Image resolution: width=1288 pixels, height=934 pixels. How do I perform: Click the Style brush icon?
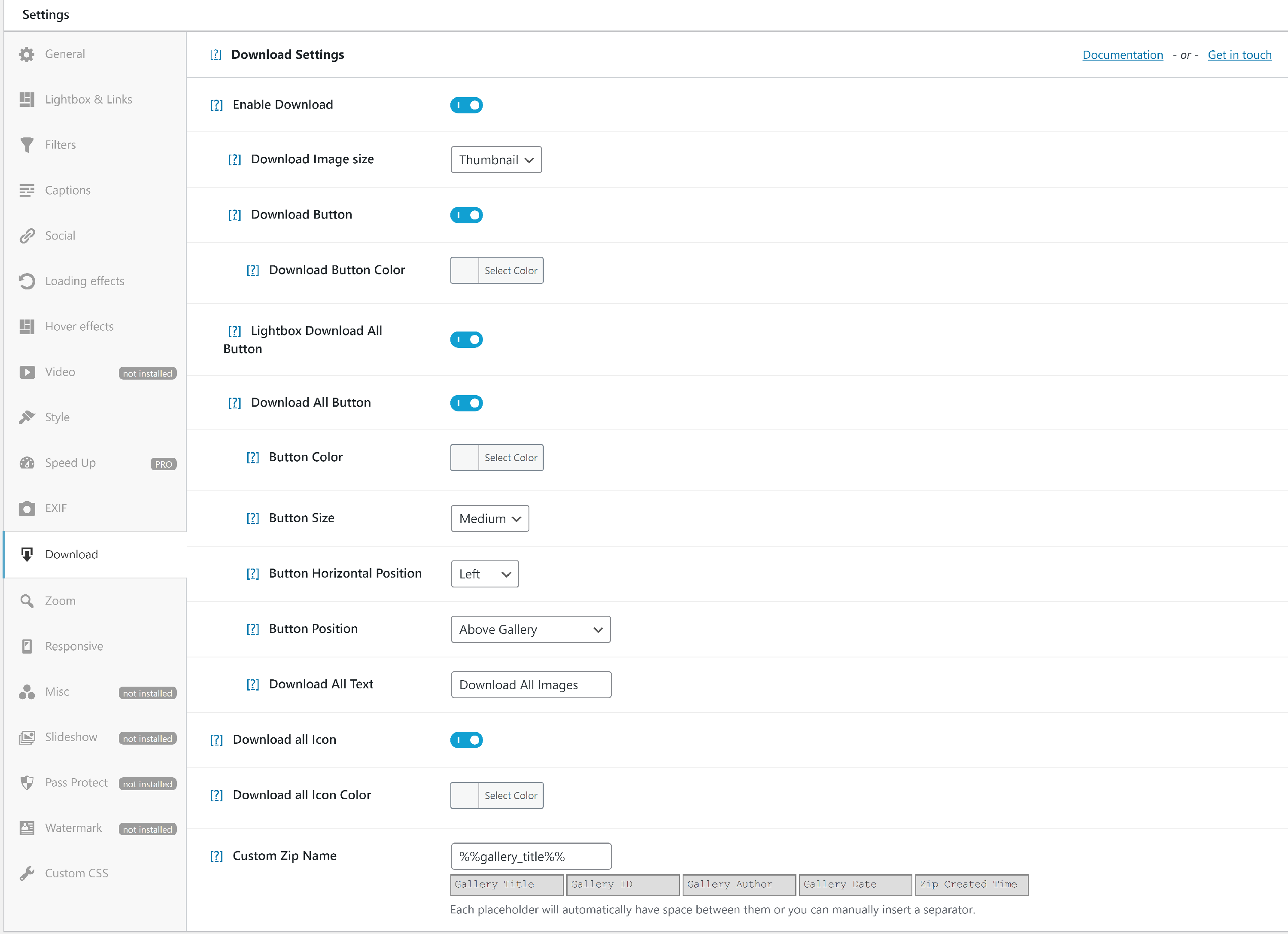pyautogui.click(x=27, y=417)
